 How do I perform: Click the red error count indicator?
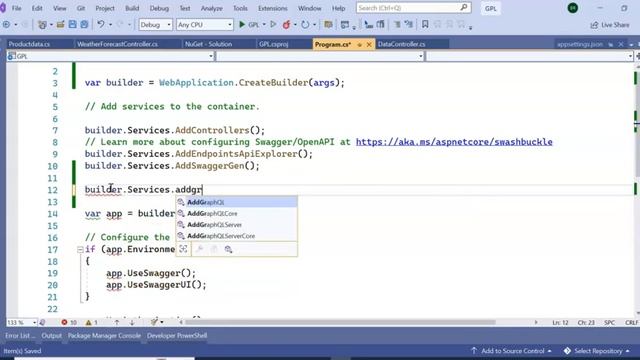(69, 322)
